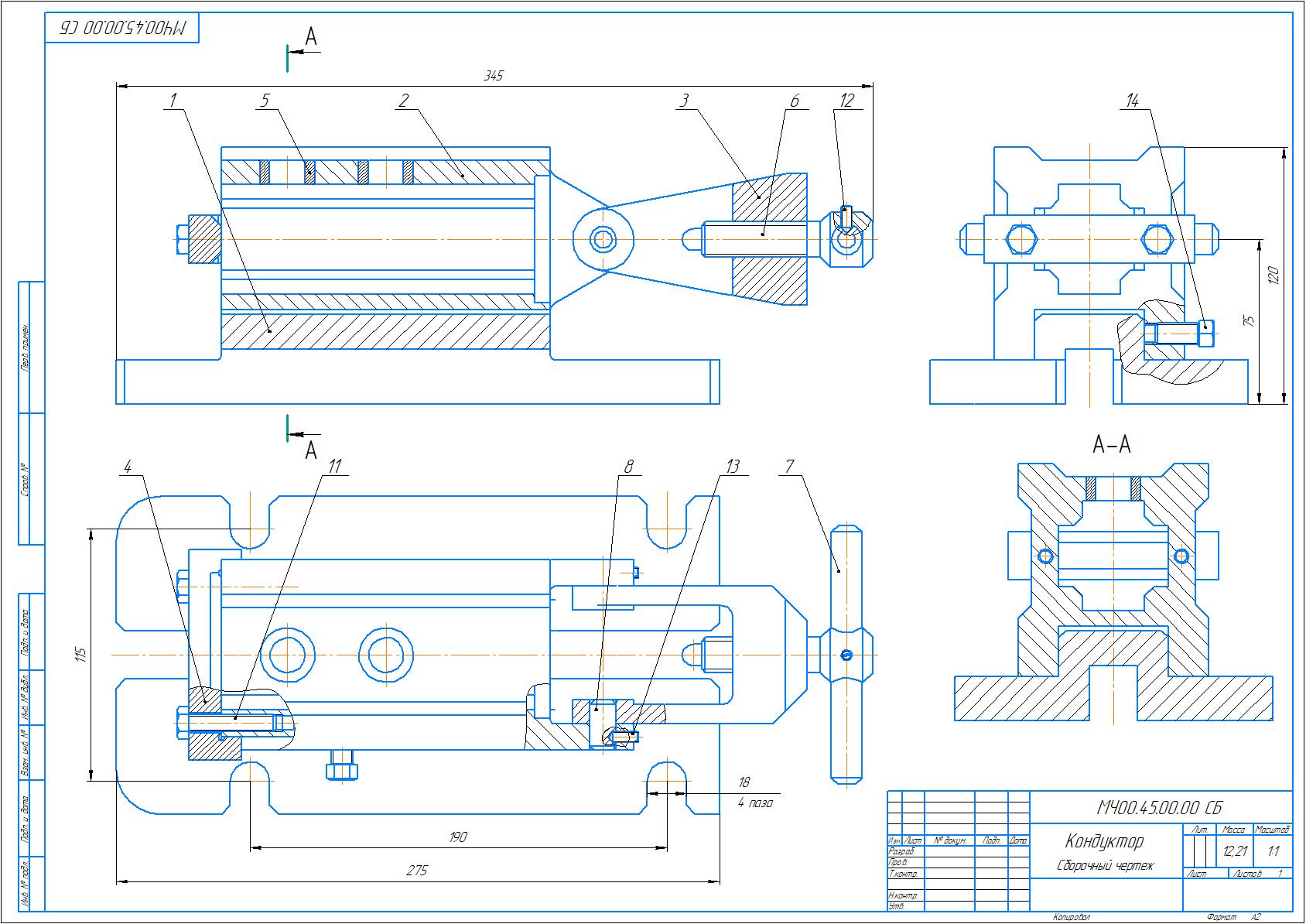Click the 'Сборочный чертеж' subtitle

click(1105, 865)
